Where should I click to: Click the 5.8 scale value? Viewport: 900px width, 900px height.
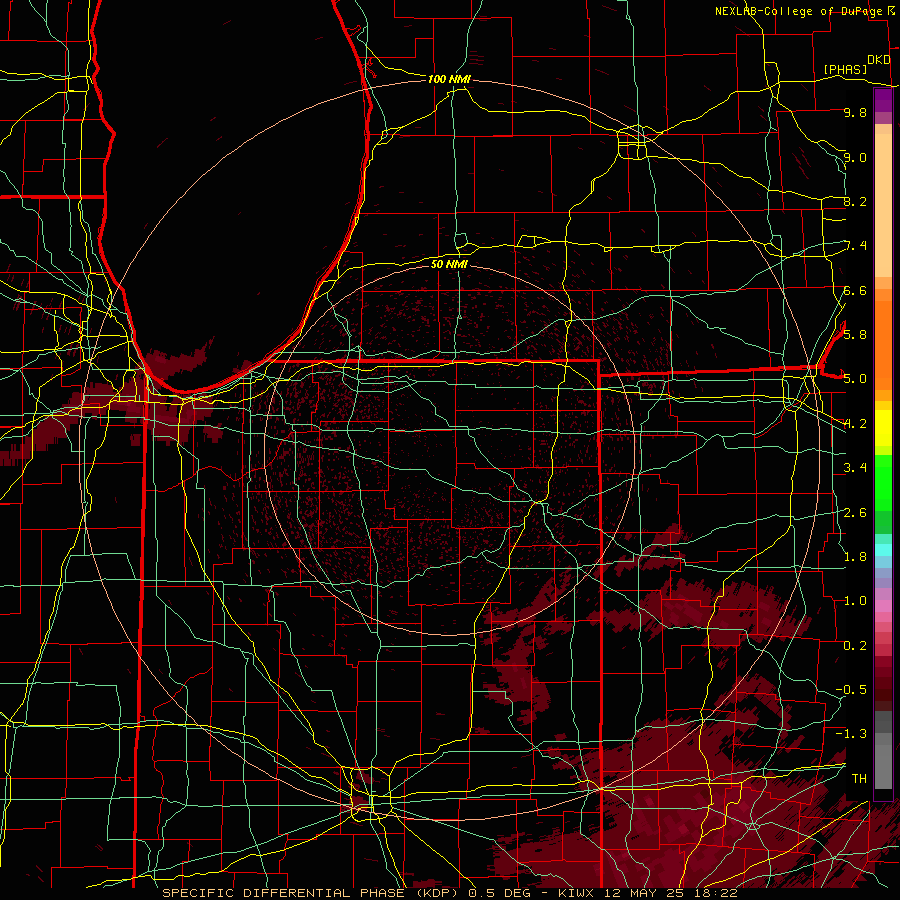(855, 335)
